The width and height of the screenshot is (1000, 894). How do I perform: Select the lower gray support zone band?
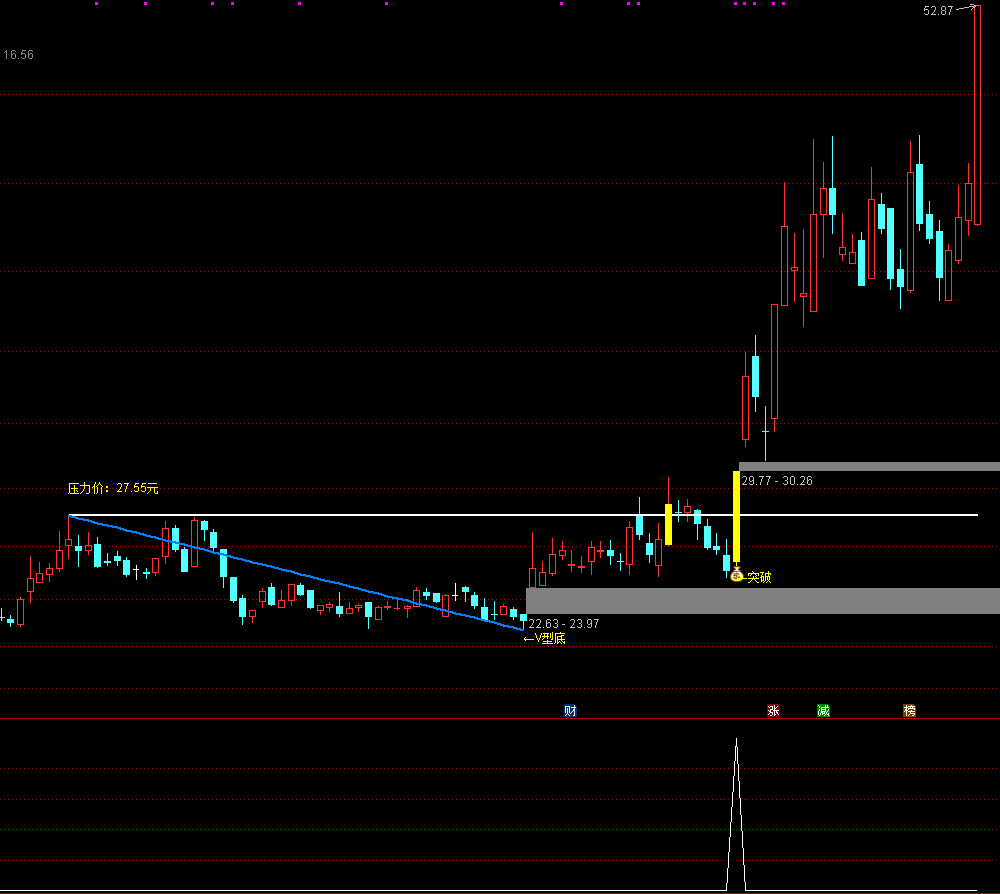click(x=762, y=600)
